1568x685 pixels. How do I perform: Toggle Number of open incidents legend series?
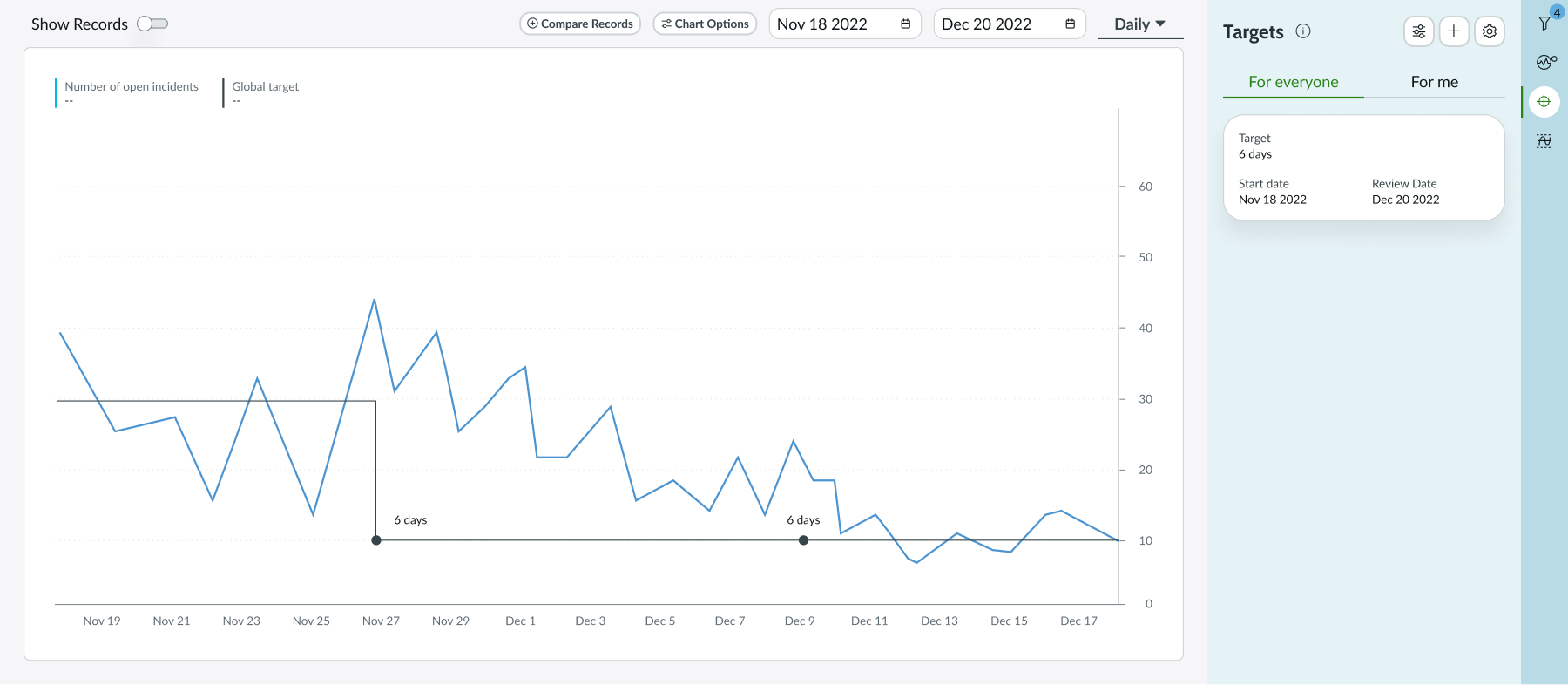tap(131, 87)
